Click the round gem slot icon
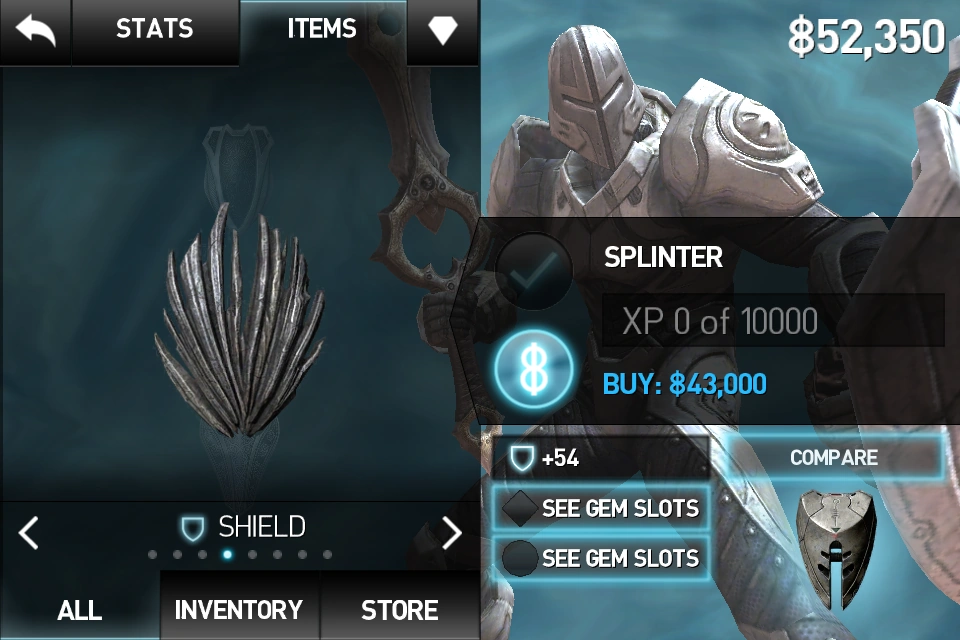This screenshot has height=640, width=960. [x=520, y=558]
